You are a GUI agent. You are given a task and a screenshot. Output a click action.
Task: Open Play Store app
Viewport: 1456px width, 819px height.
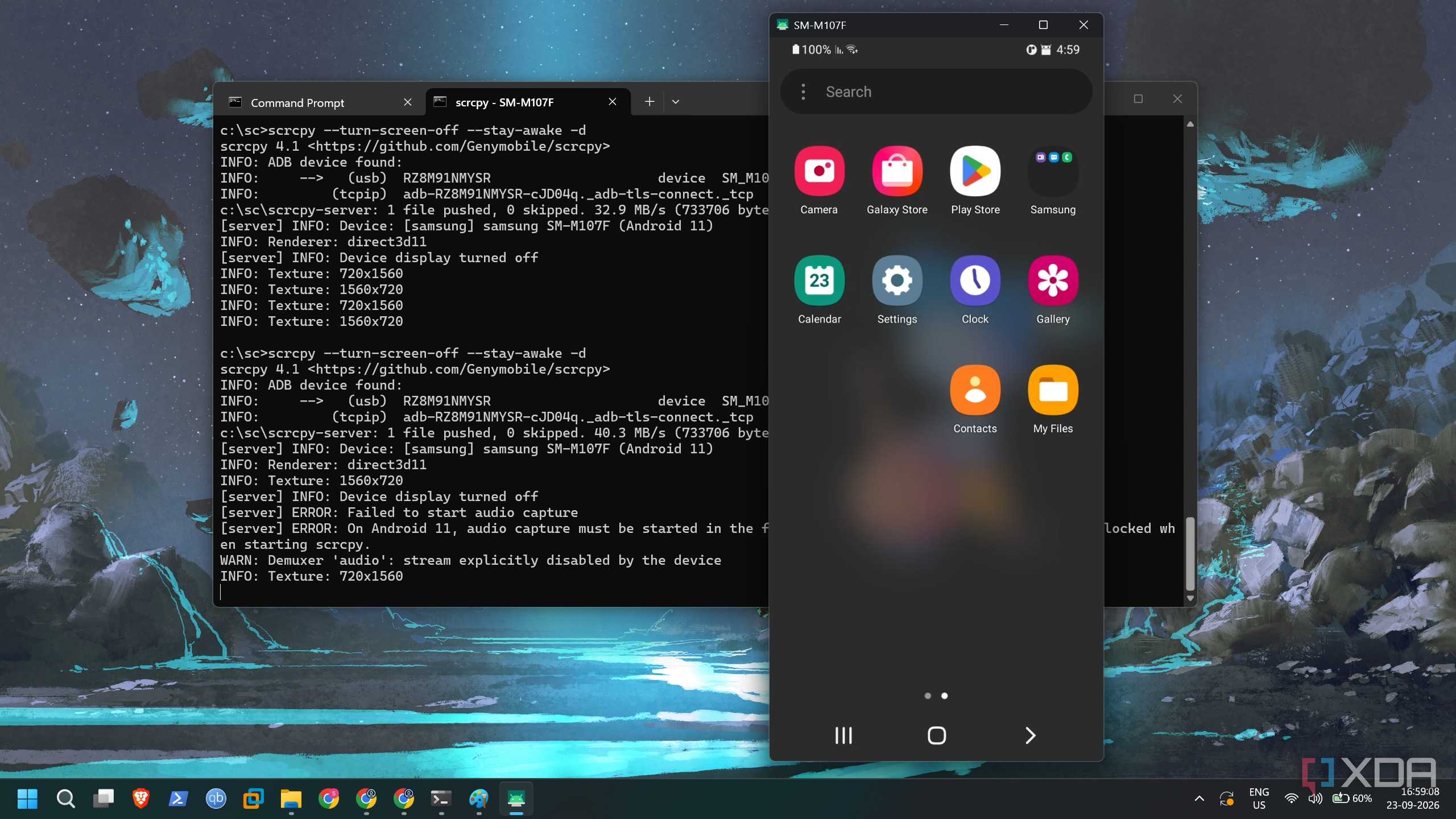coord(975,171)
